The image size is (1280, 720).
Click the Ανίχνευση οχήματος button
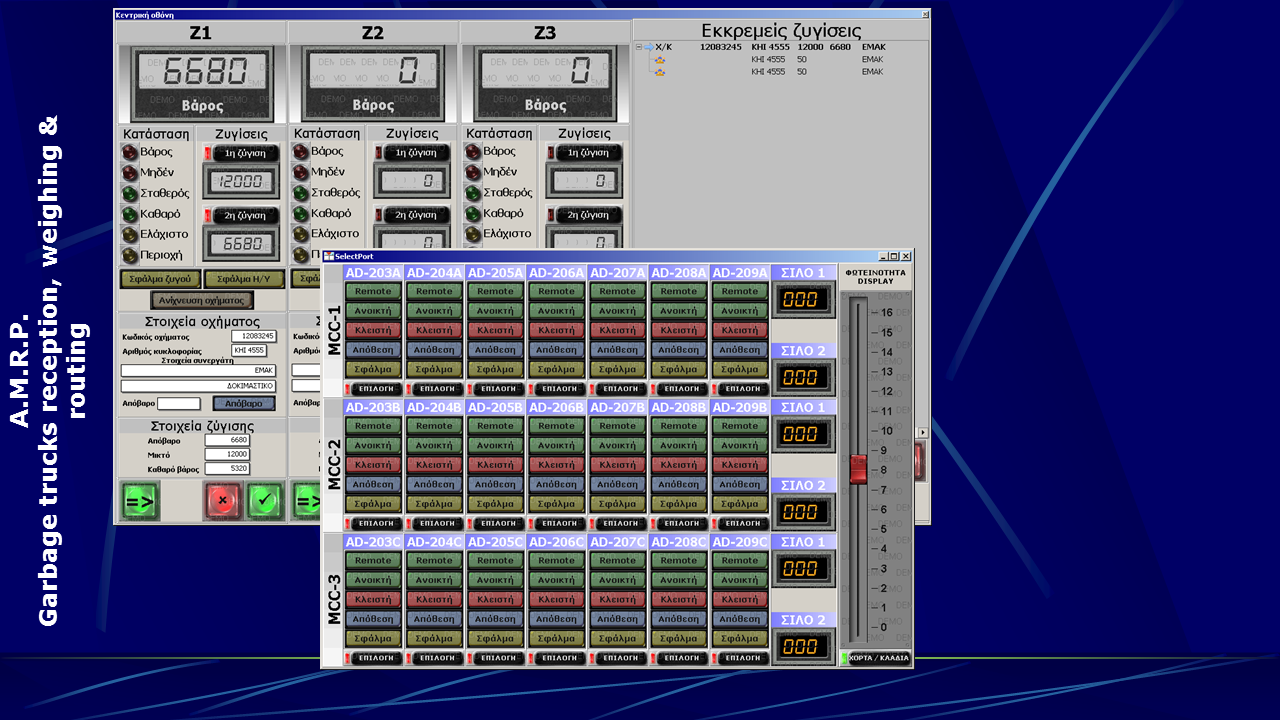point(202,300)
